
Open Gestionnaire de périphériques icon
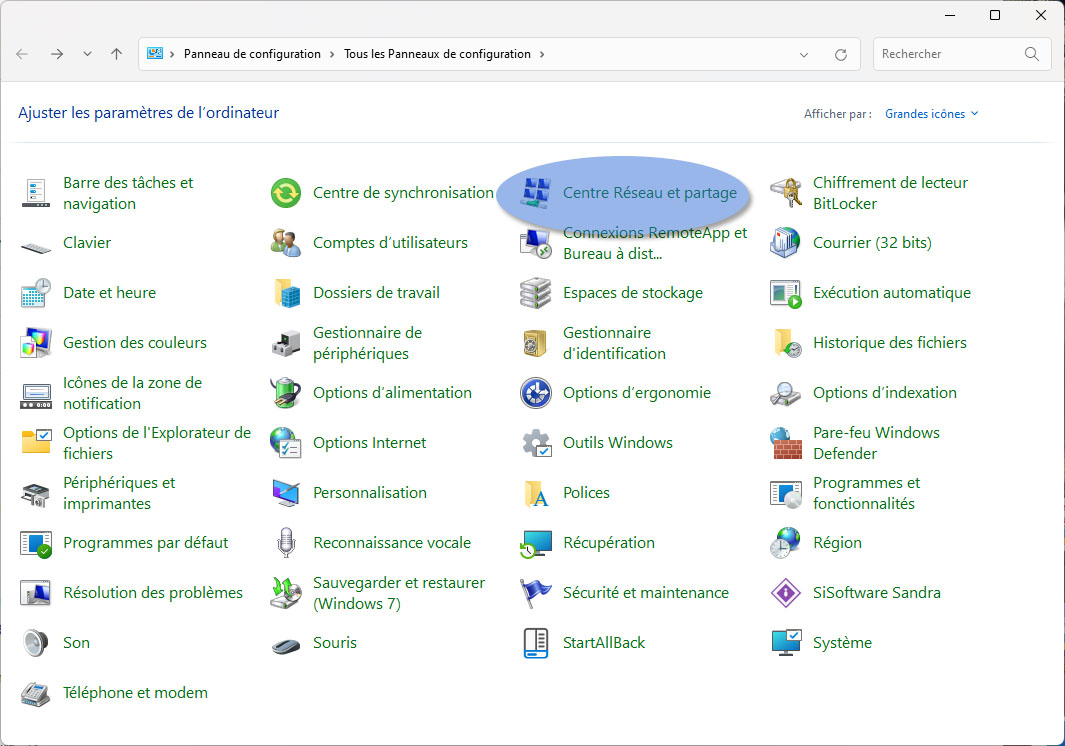(286, 343)
